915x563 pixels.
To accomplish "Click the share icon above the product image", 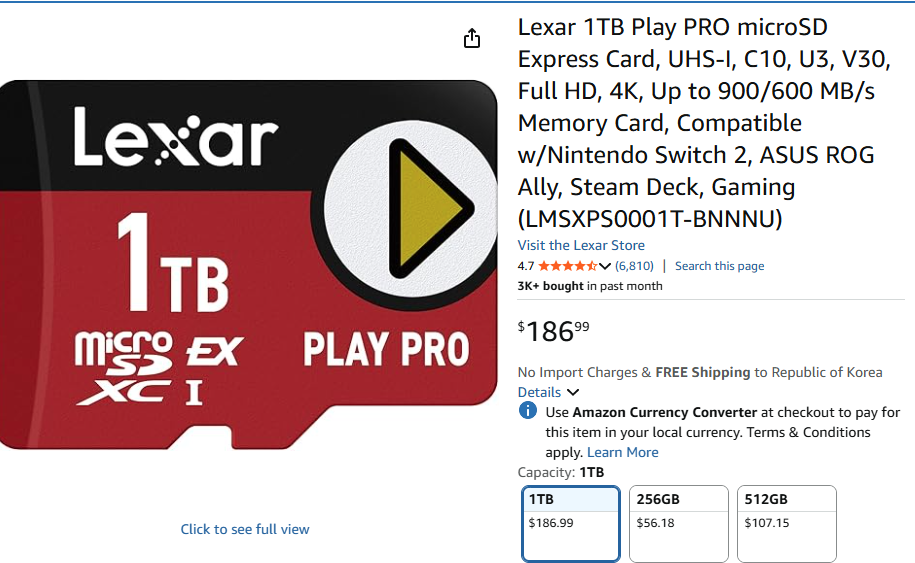I will (x=472, y=38).
